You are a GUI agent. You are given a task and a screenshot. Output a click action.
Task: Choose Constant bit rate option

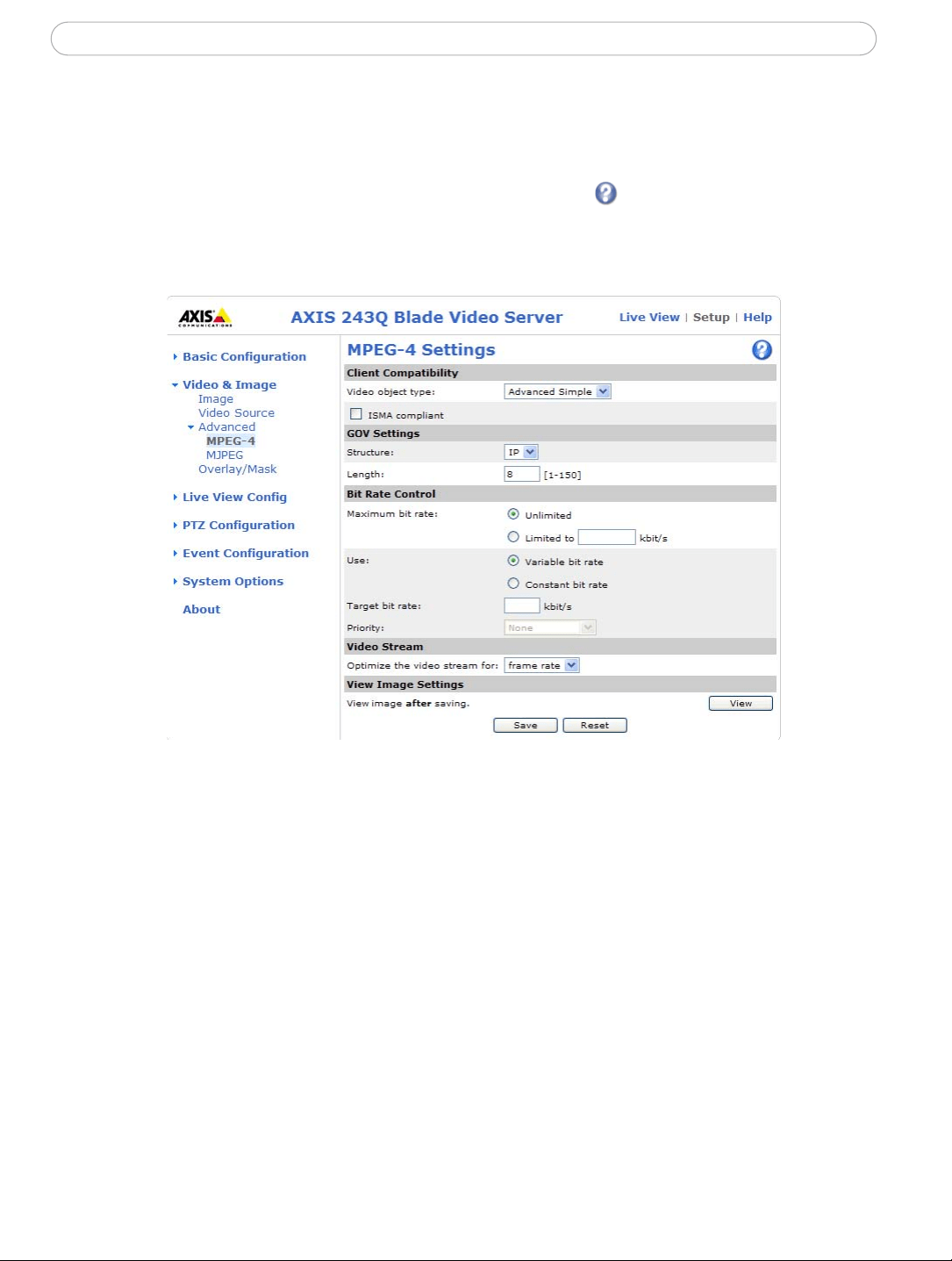tap(513, 584)
